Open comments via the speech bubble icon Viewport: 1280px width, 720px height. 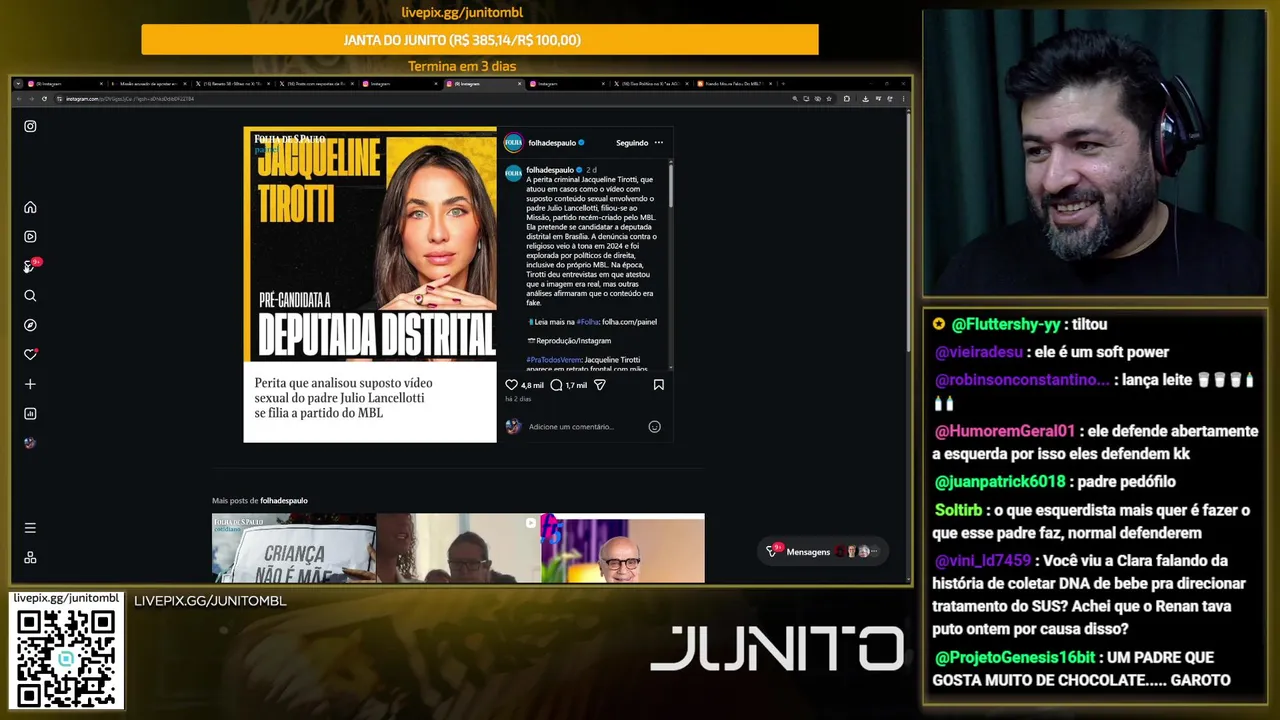tap(556, 384)
